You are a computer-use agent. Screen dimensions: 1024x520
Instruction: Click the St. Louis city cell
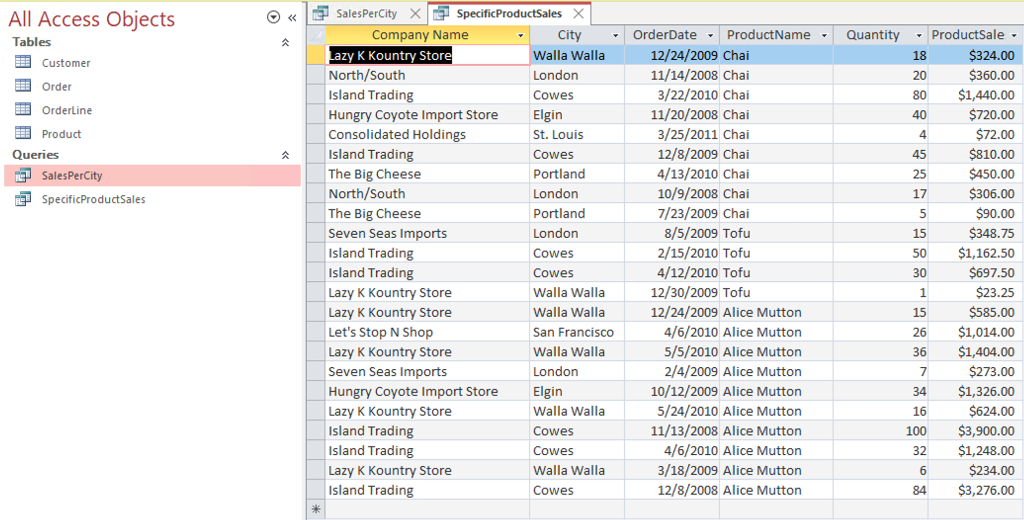pyautogui.click(x=577, y=135)
